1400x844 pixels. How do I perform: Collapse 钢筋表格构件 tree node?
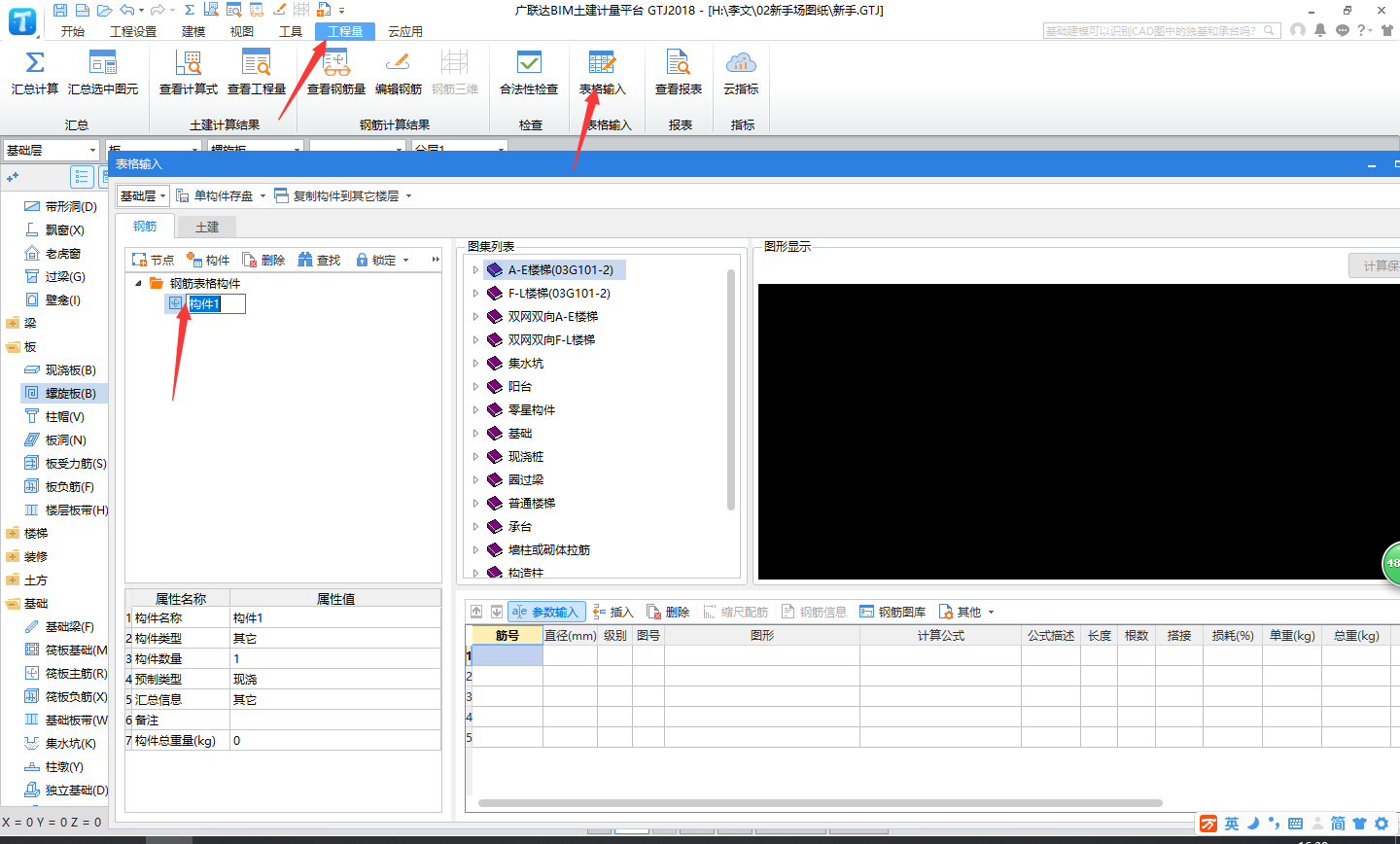pos(138,283)
